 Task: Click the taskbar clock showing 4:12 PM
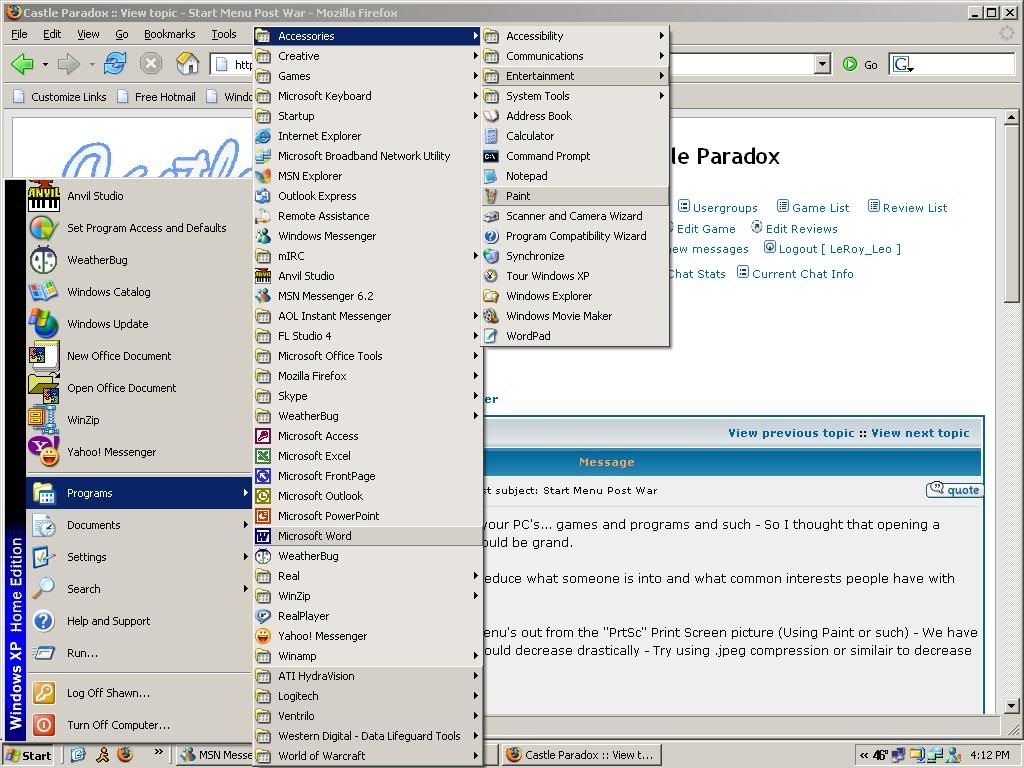[990, 756]
